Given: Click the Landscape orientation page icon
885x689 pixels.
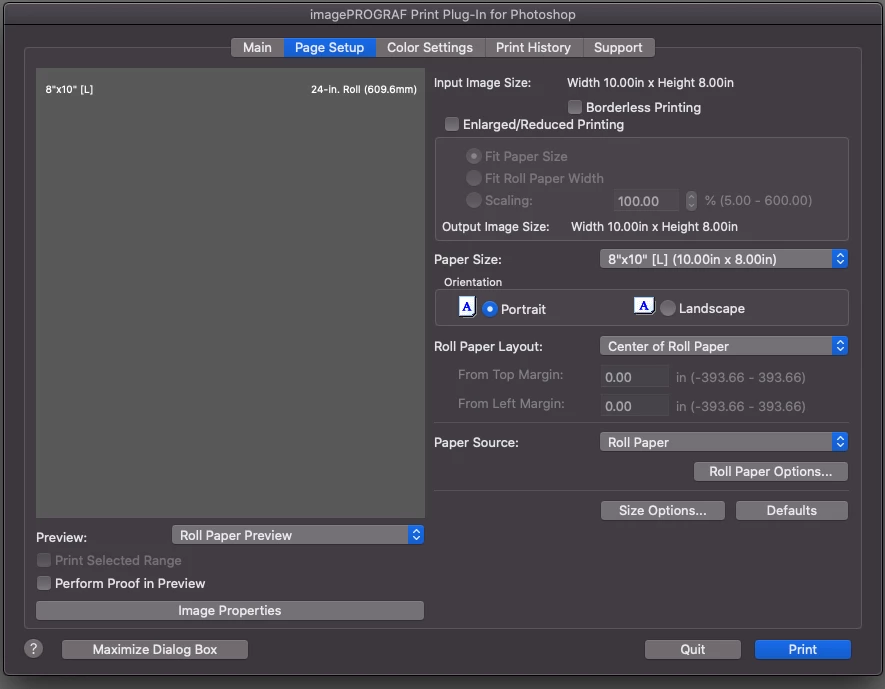Looking at the screenshot, I should pos(643,306).
